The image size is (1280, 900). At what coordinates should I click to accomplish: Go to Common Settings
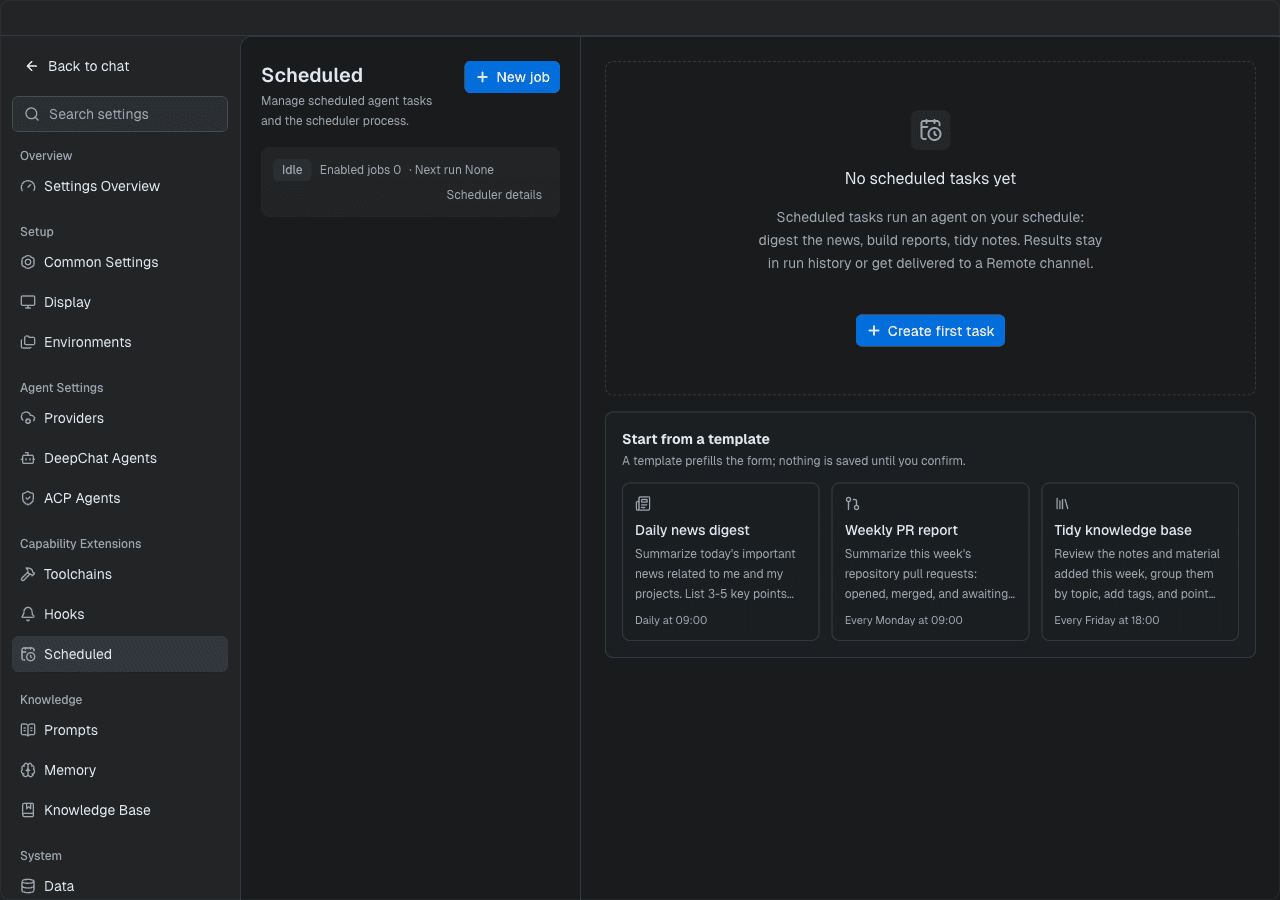[x=120, y=262]
